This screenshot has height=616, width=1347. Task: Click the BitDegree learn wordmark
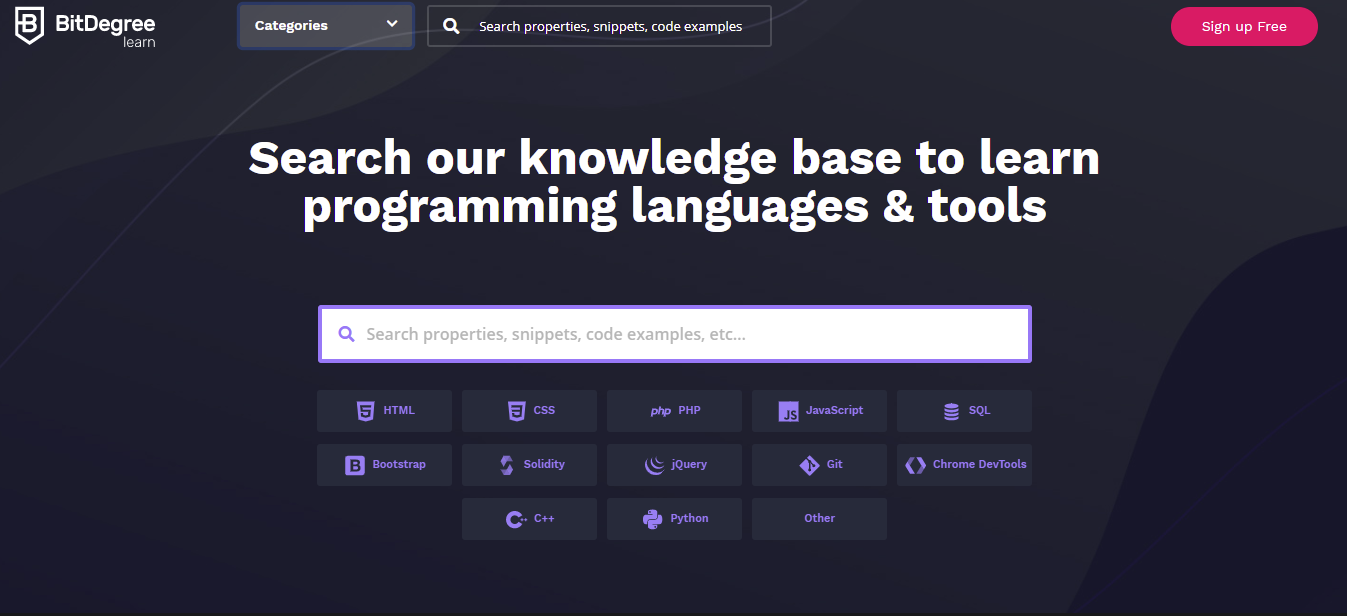[105, 29]
